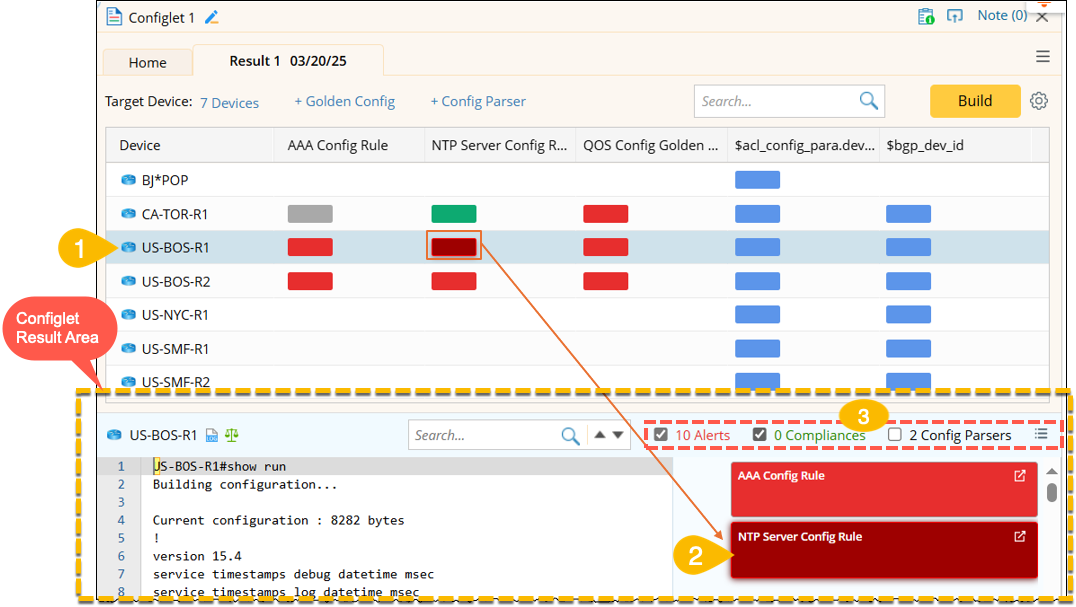Click the pencil icon to rename Configlet 1
The width and height of the screenshot is (1076, 607).
tap(211, 17)
